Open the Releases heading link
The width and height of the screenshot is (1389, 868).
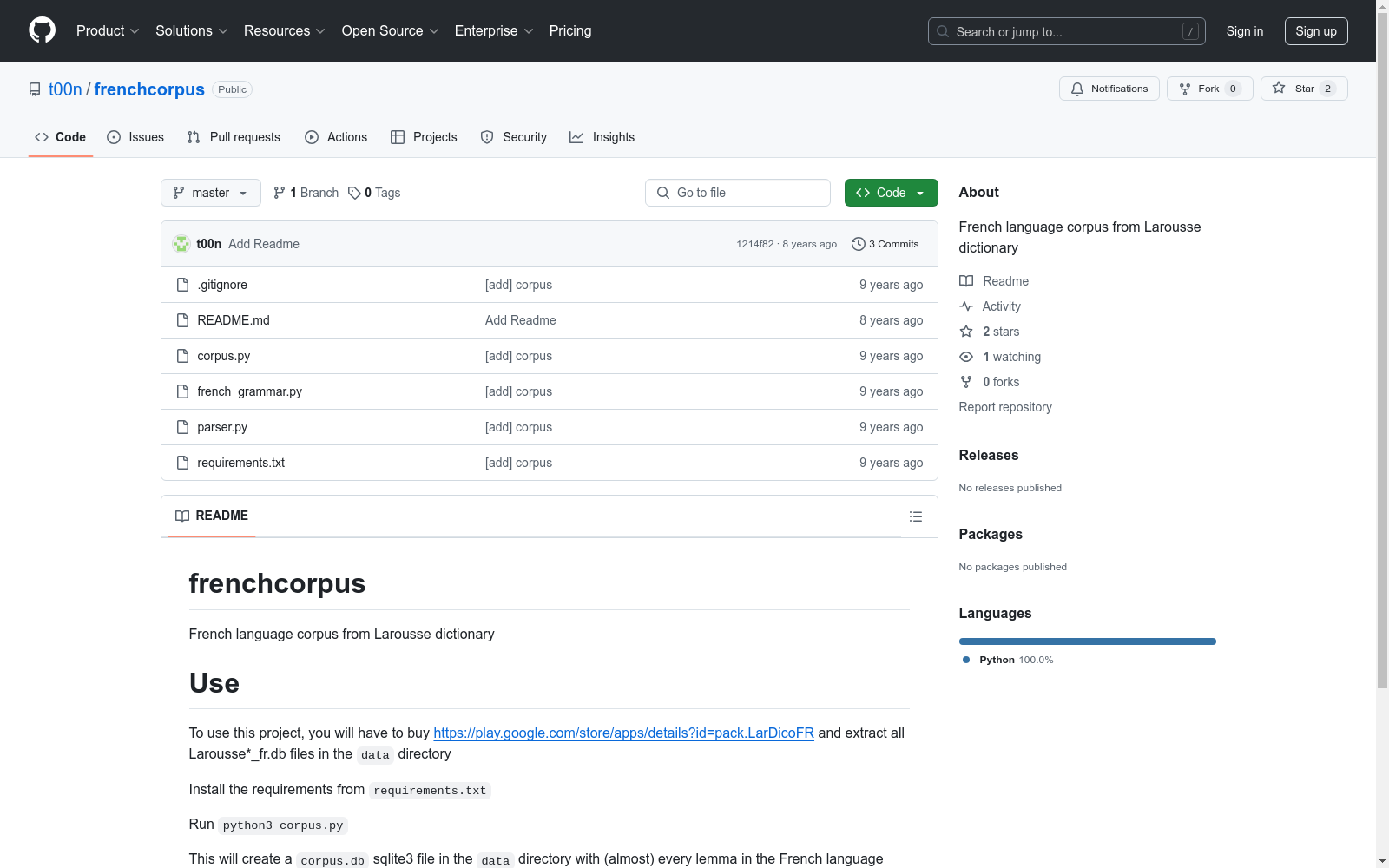989,455
